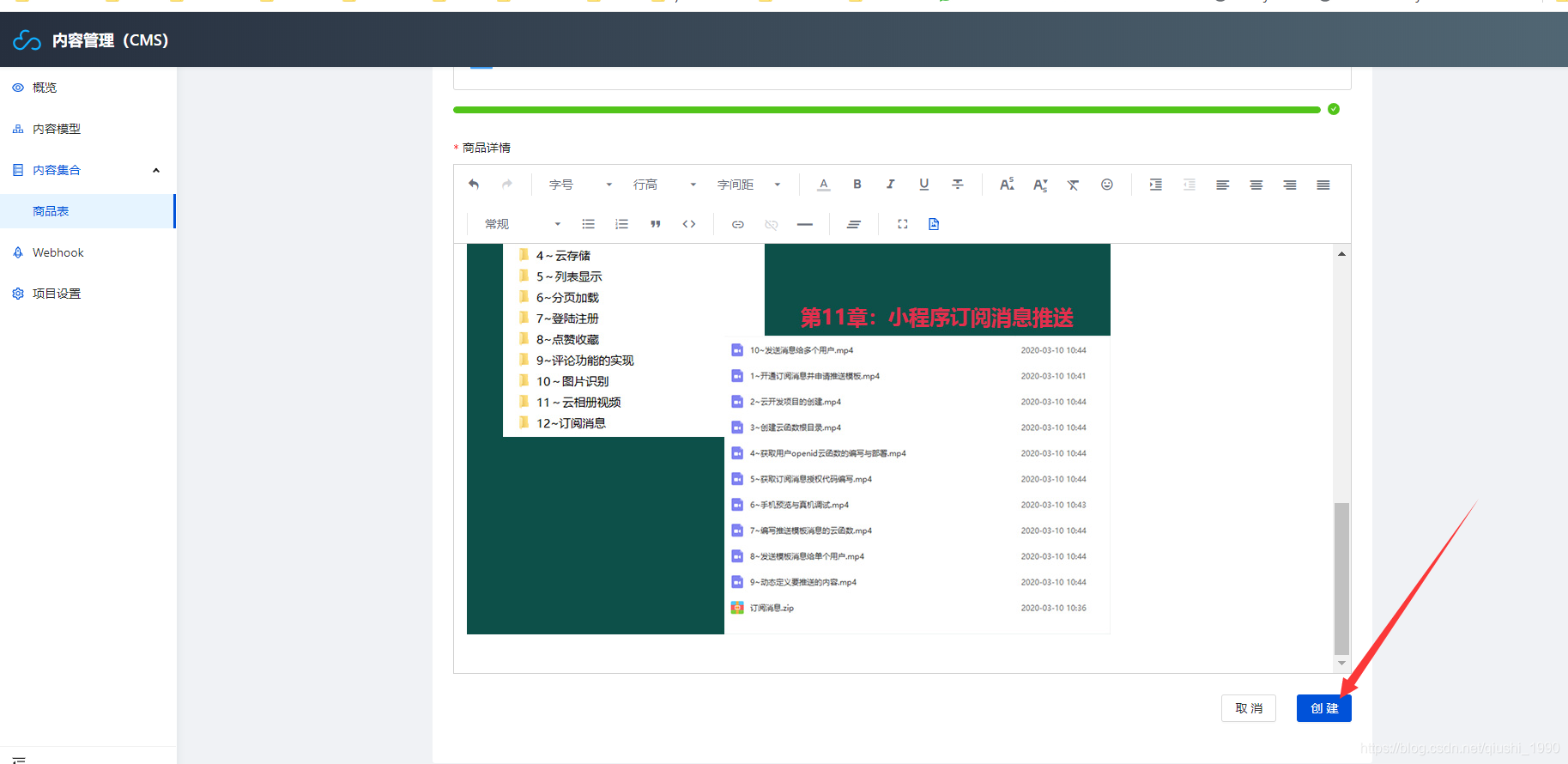
Task: Open the Webhook sidebar item
Action: point(58,252)
